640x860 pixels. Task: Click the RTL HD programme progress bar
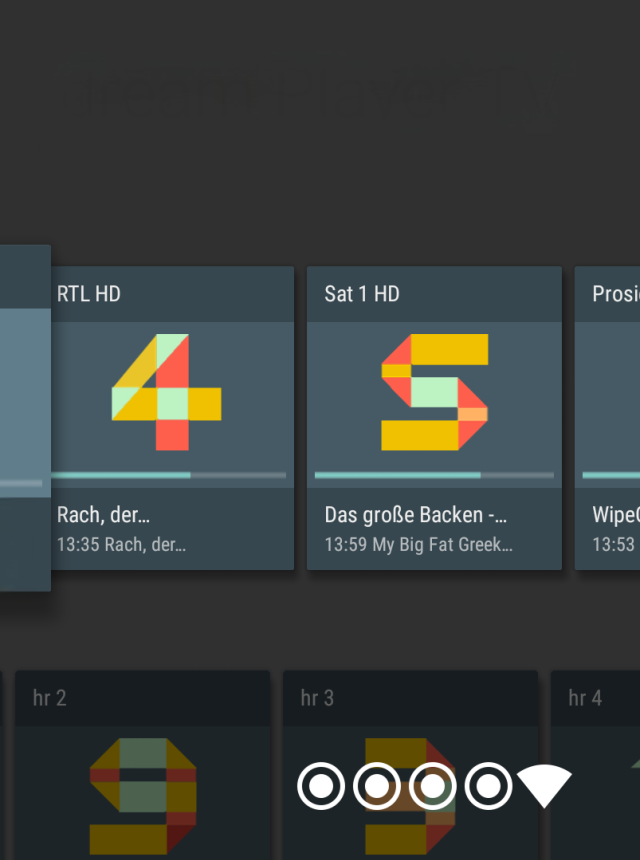pyautogui.click(x=169, y=475)
